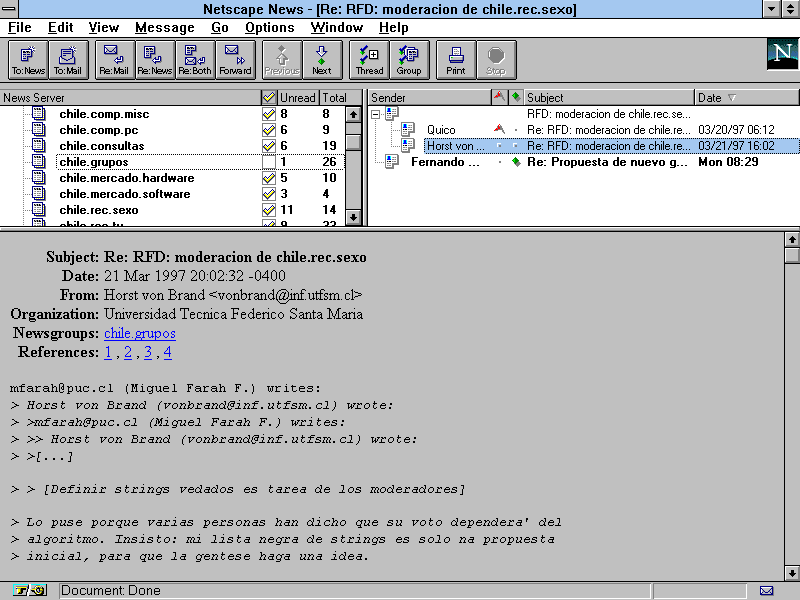
Task: Click the message icon next to Quico
Action: click(x=407, y=130)
